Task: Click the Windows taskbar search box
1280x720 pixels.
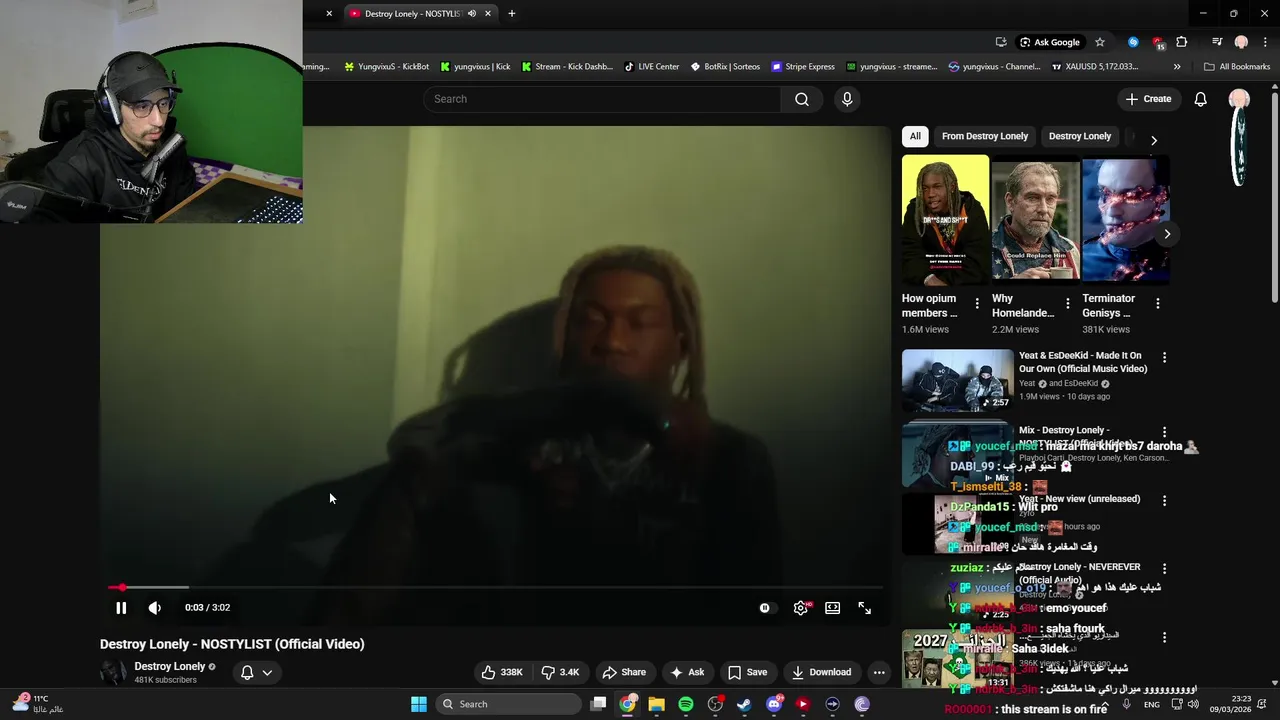Action: pos(510,704)
